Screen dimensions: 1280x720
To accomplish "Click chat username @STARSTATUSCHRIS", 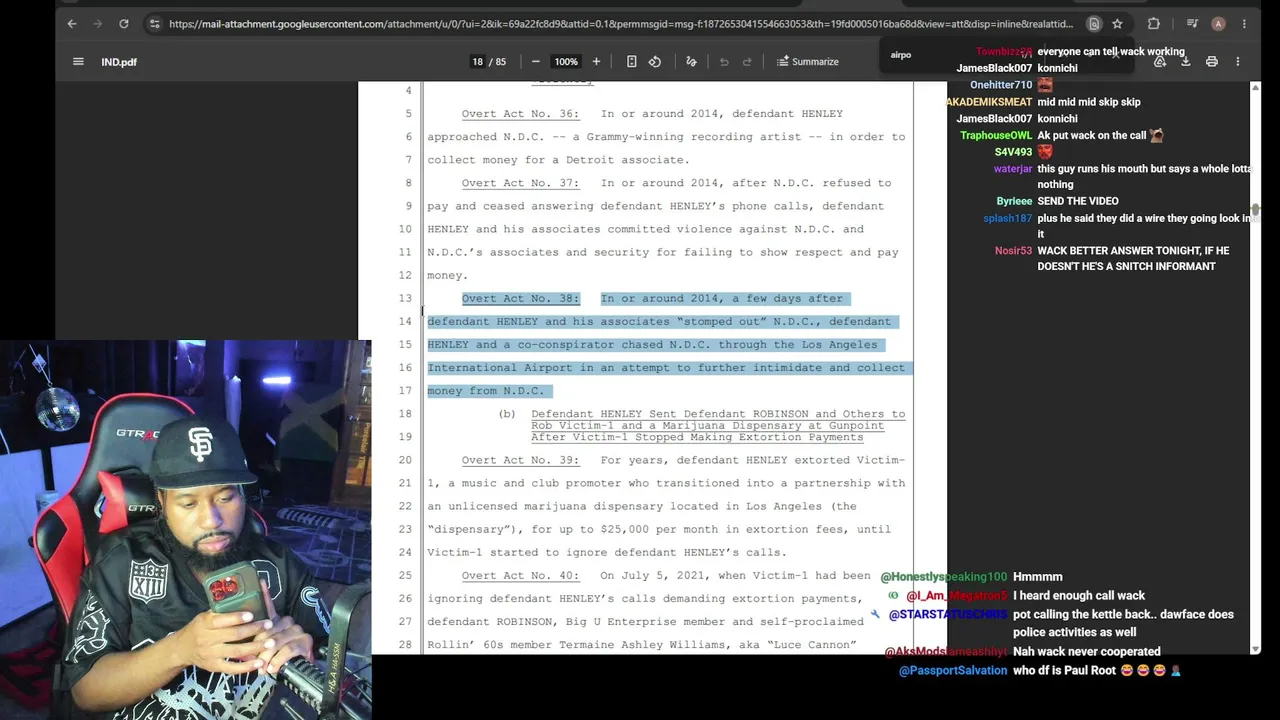I will click(x=949, y=615).
